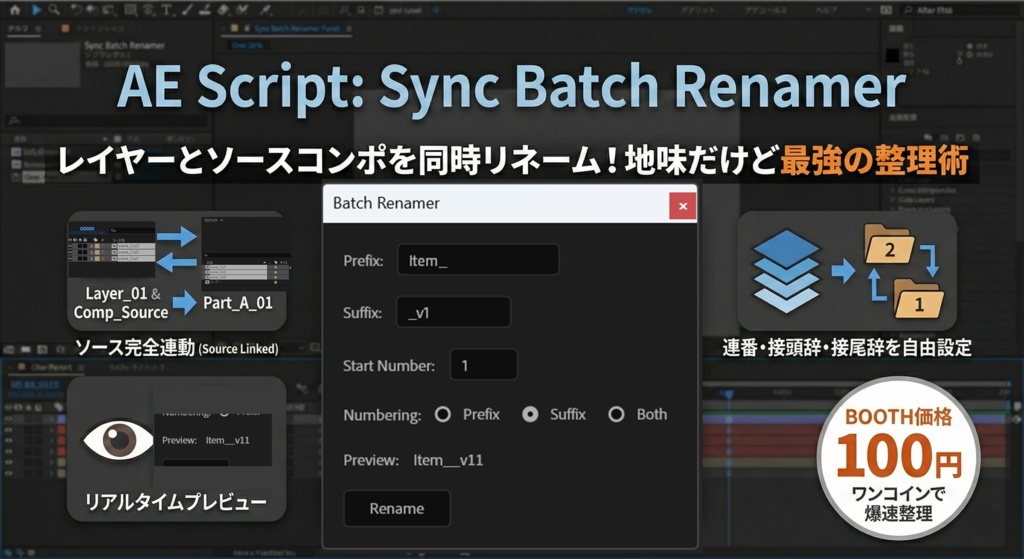This screenshot has height=559, width=1024.
Task: Open the first workspace tab highlighted in blue
Action: (640, 10)
